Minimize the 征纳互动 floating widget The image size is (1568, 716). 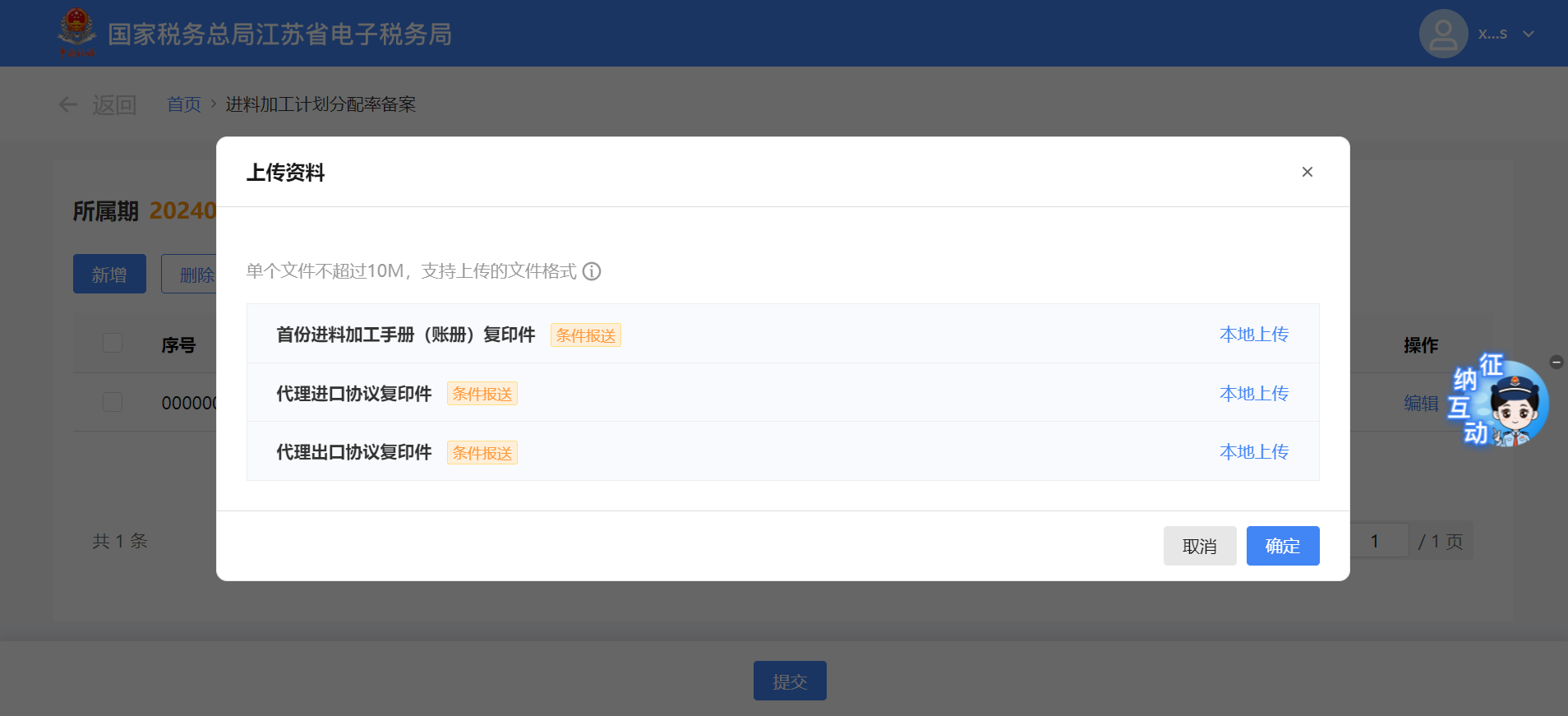pyautogui.click(x=1556, y=362)
